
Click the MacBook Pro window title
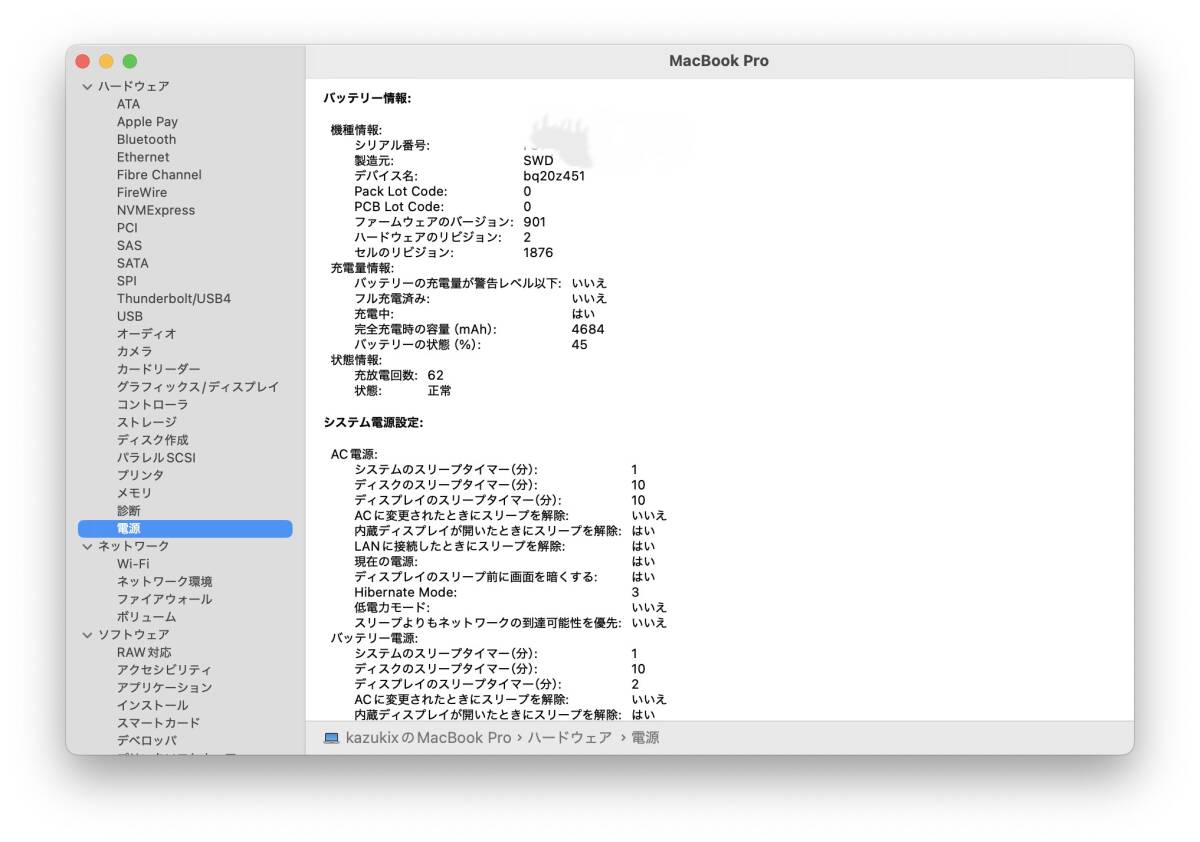[x=719, y=61]
